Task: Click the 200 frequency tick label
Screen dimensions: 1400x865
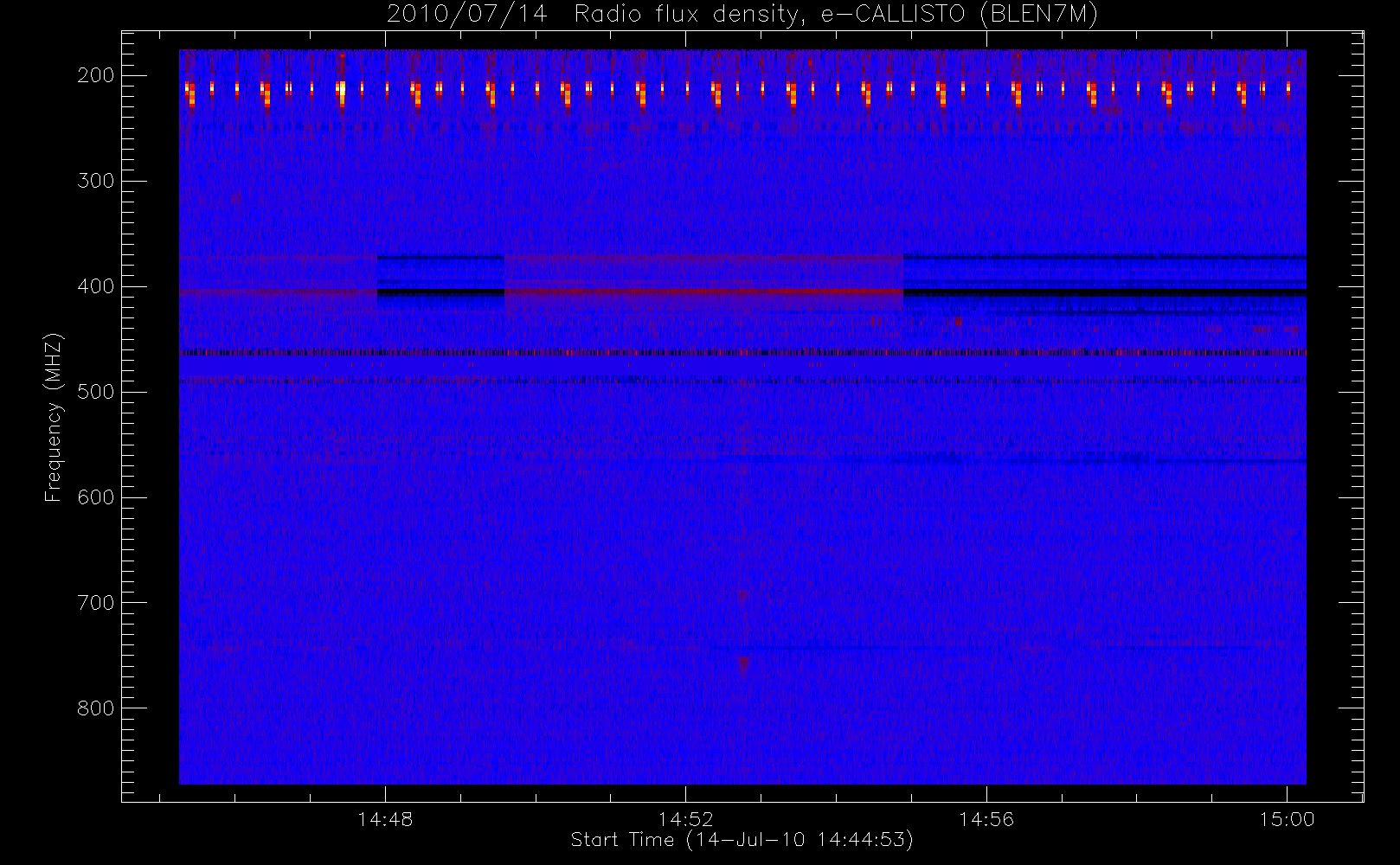Action: tap(96, 75)
